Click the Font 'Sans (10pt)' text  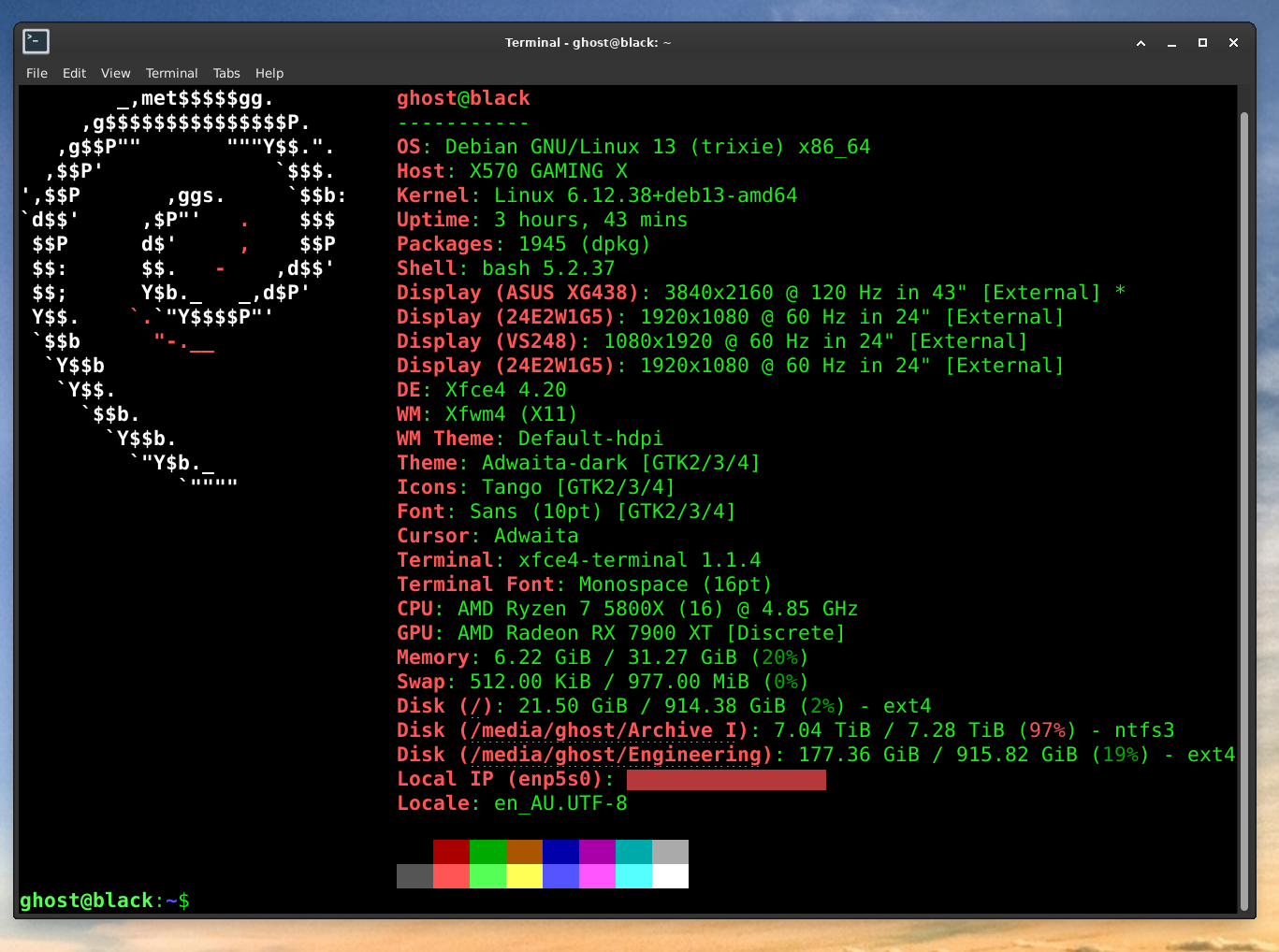(536, 512)
